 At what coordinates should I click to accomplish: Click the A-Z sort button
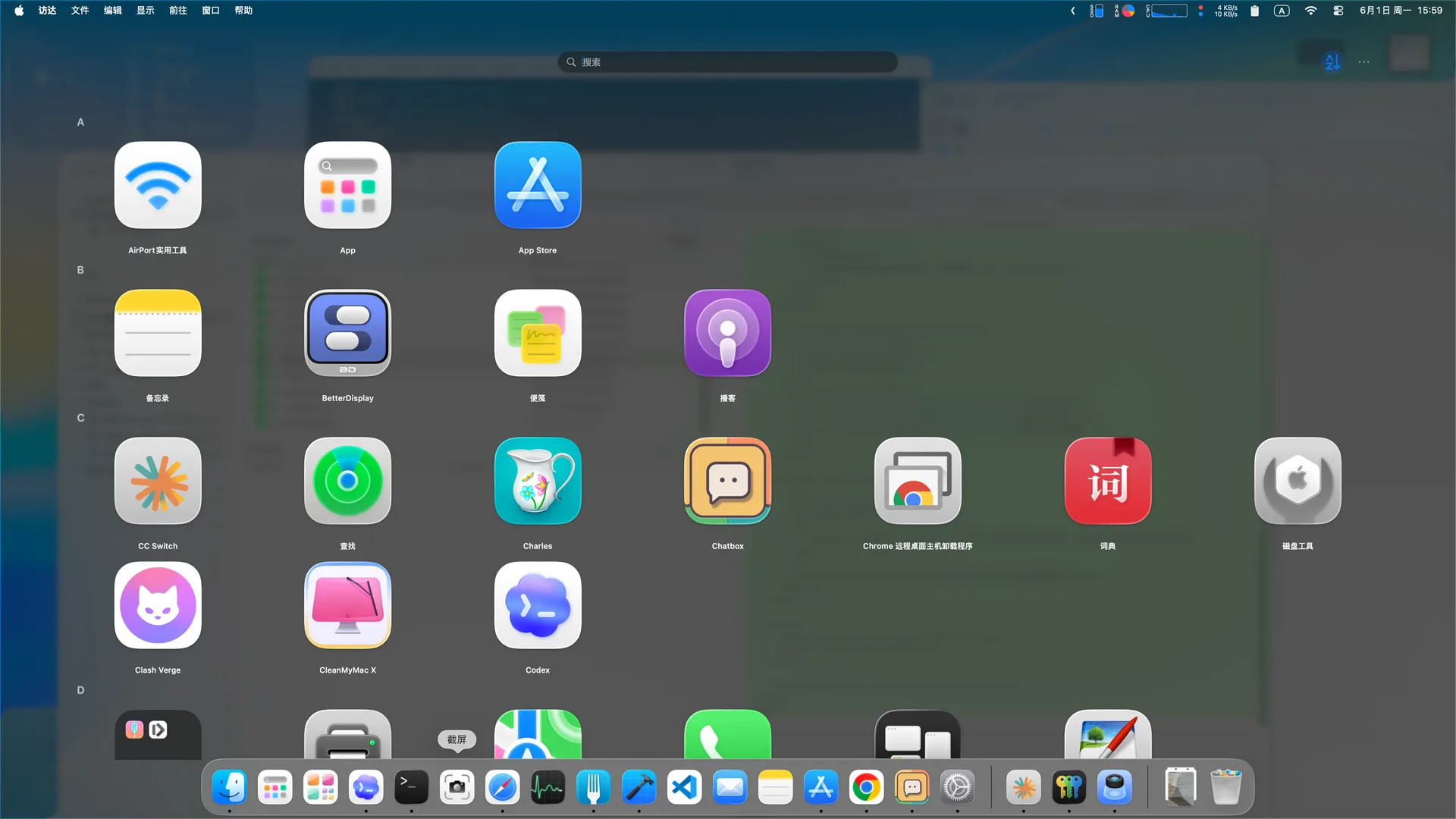pos(1332,61)
